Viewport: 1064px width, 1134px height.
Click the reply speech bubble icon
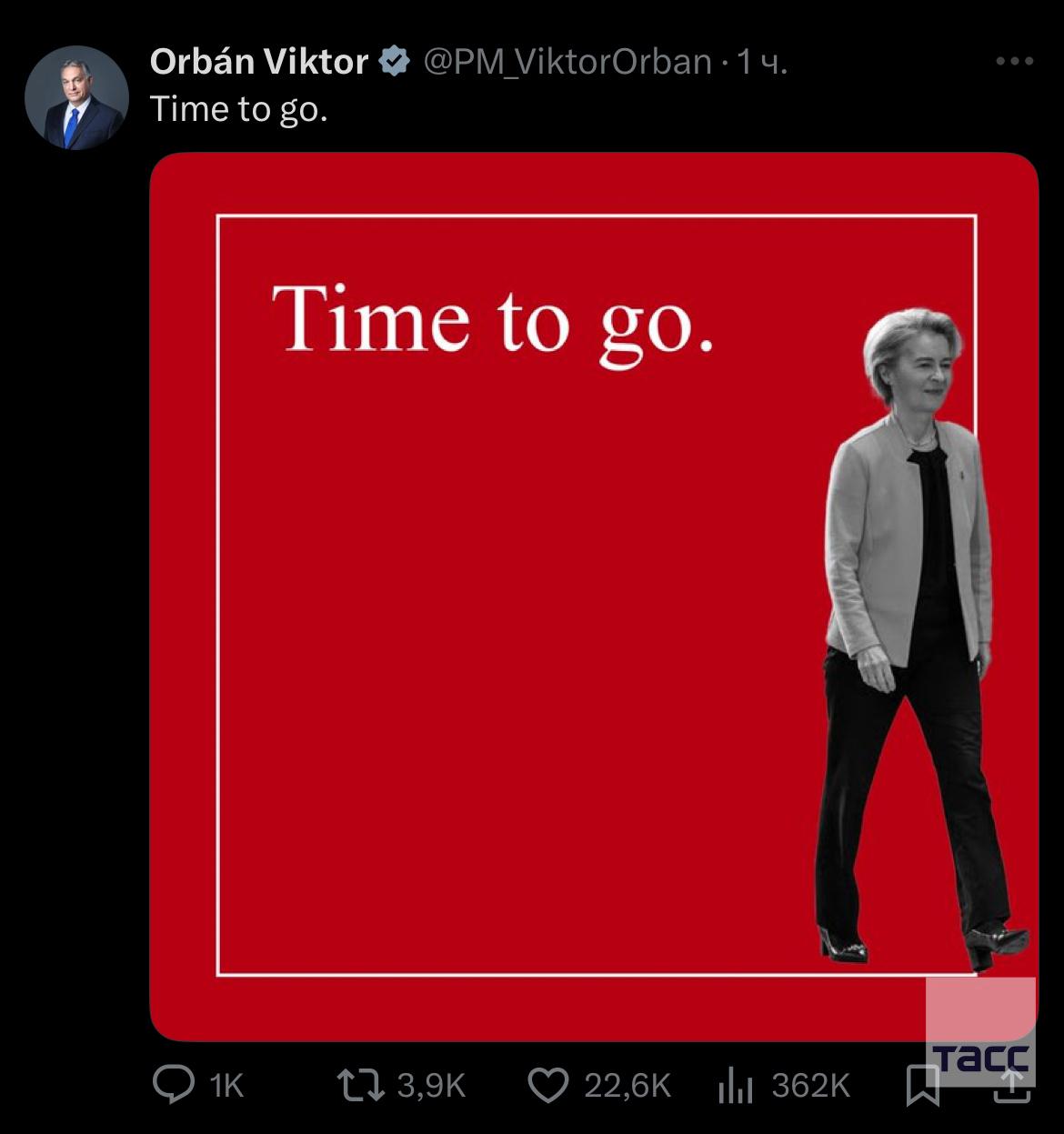tap(173, 1084)
